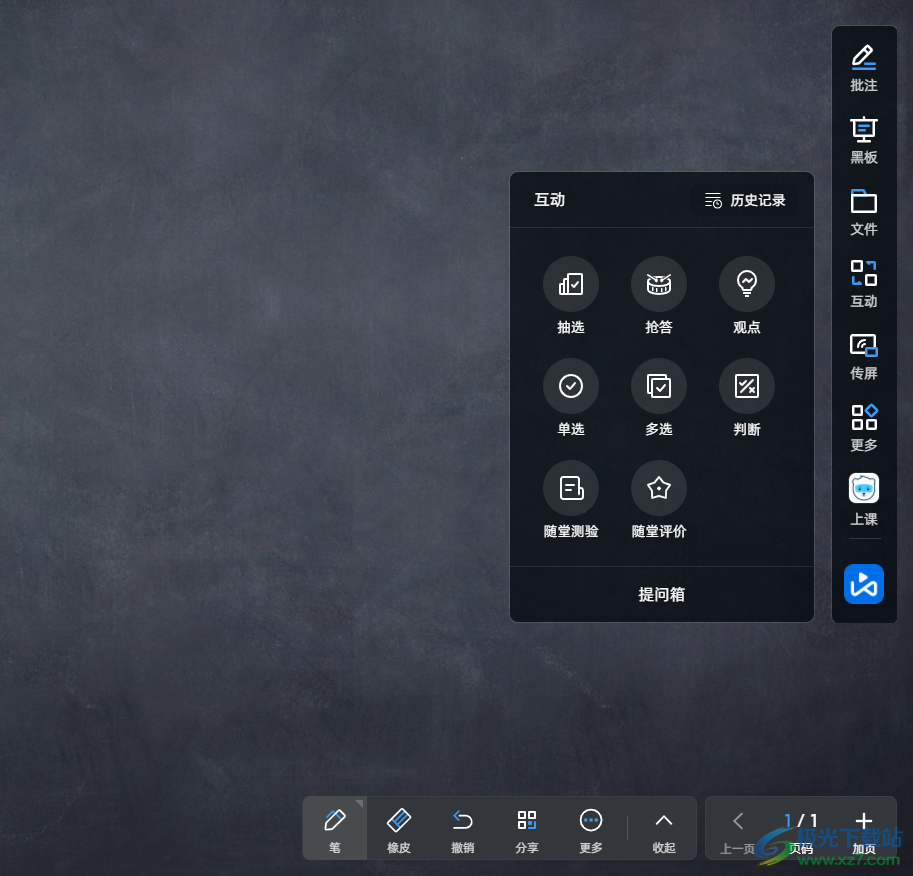
Task: Select the 批注 annotation tool in sidebar
Action: (x=863, y=68)
